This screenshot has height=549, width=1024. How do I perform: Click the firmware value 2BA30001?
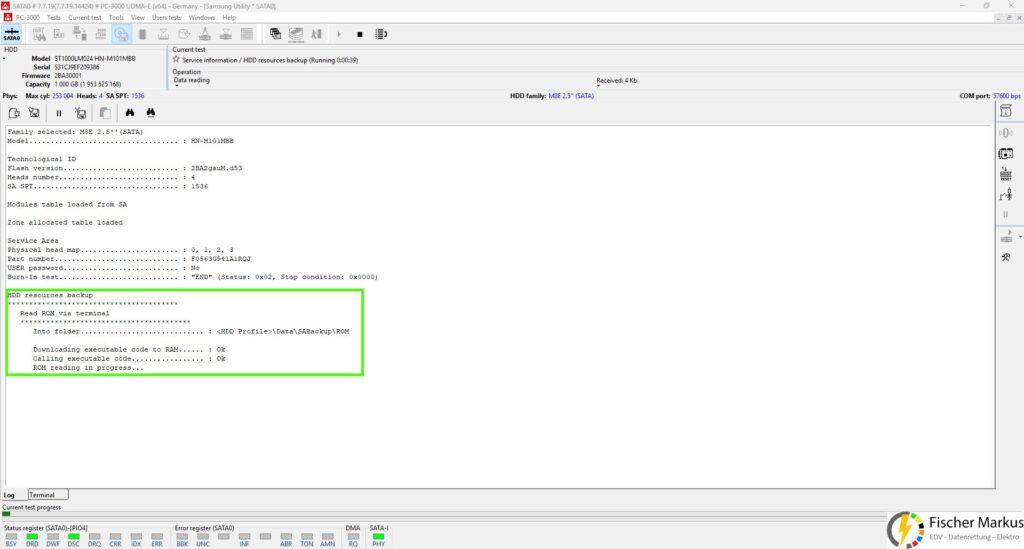coord(68,76)
